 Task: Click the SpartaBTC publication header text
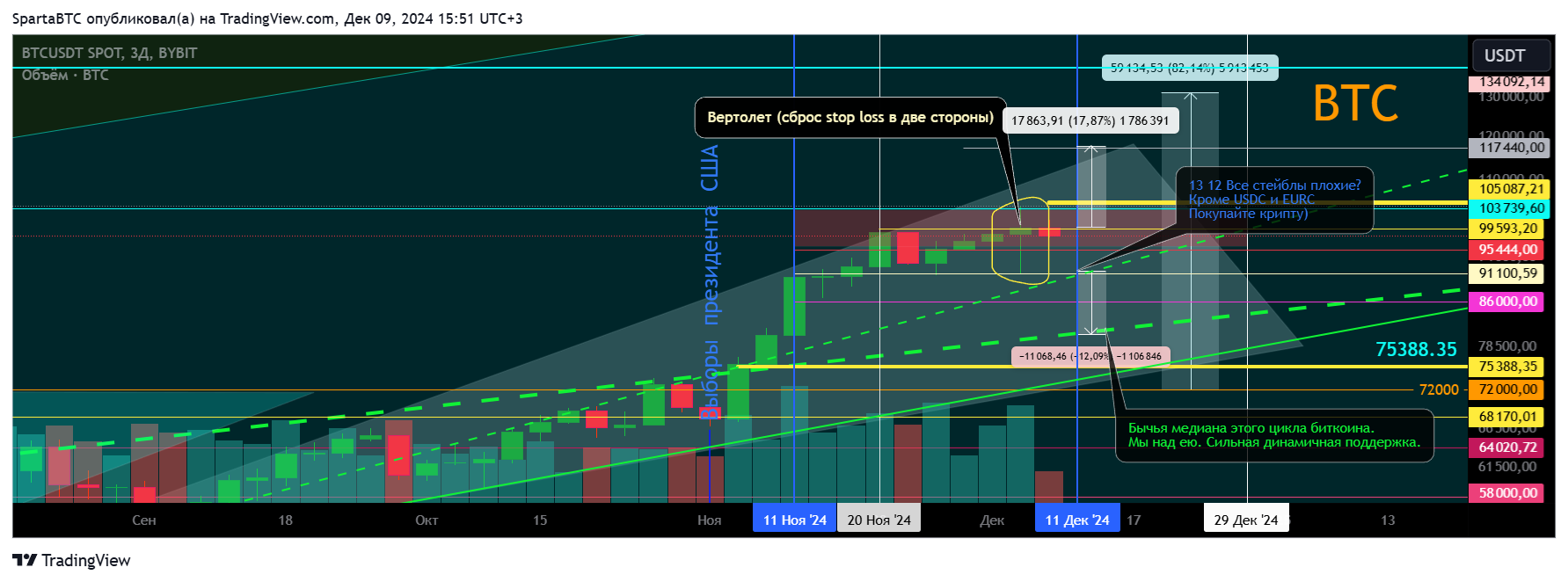pos(267,18)
